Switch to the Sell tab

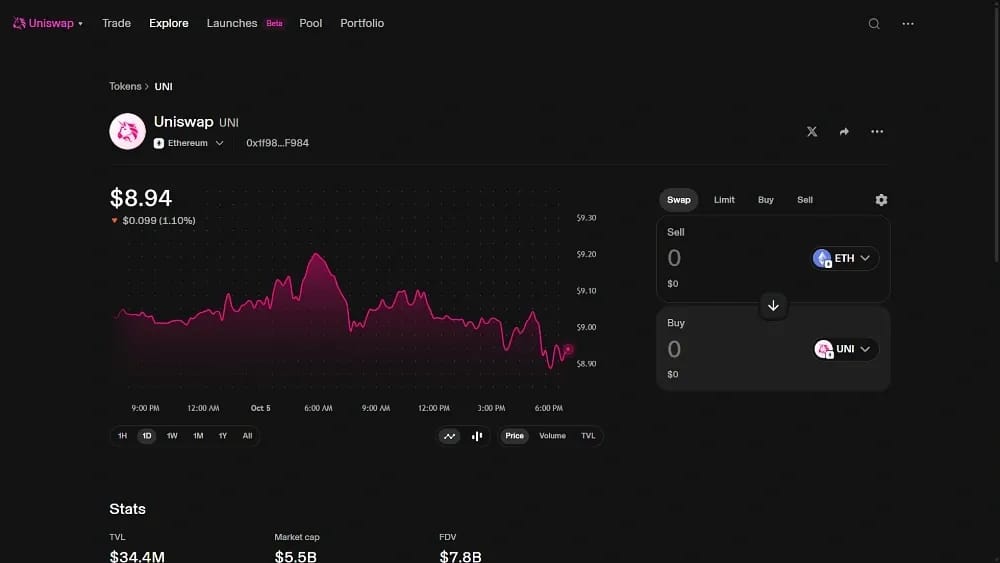point(805,200)
